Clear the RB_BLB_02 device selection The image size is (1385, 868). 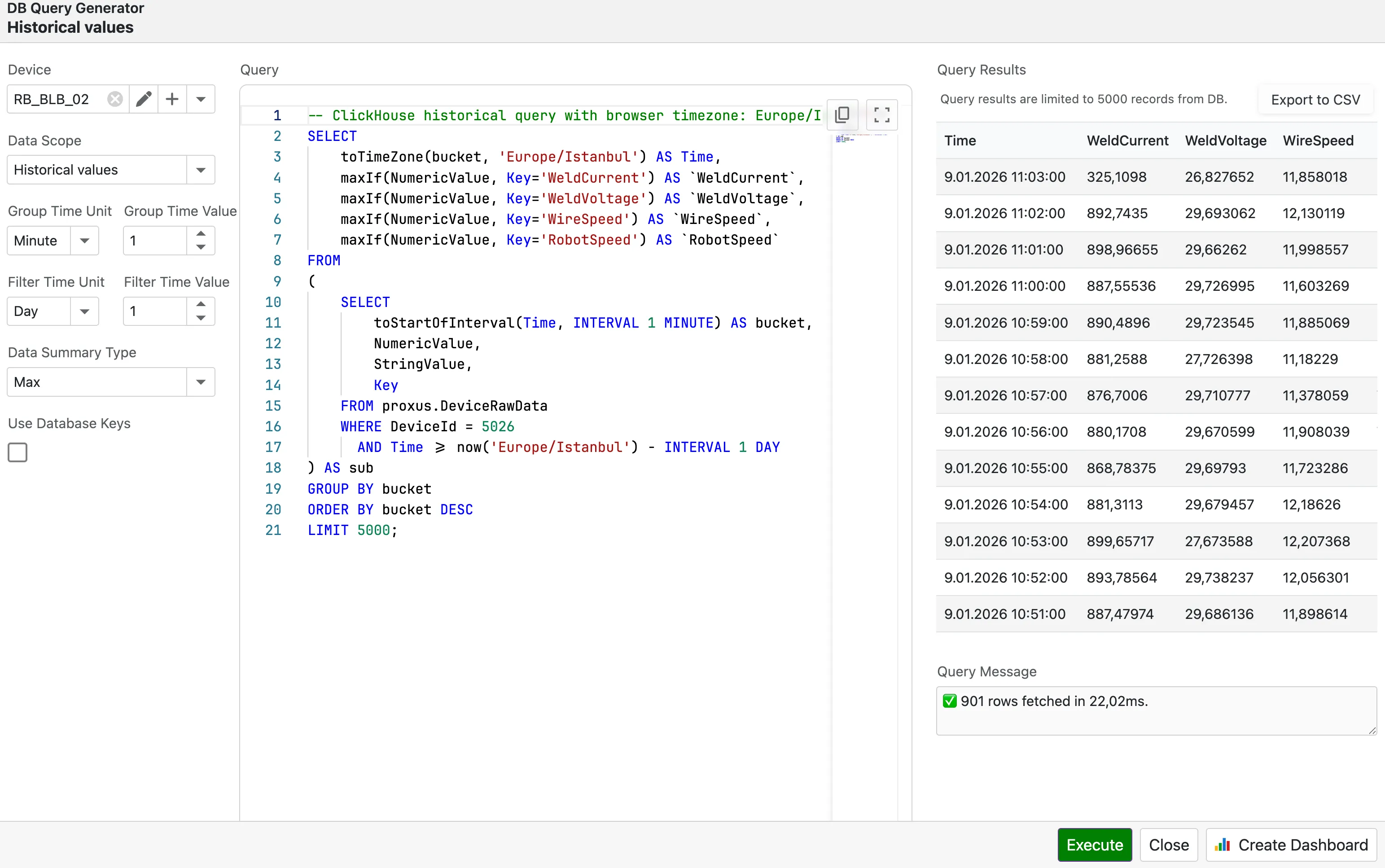(115, 98)
